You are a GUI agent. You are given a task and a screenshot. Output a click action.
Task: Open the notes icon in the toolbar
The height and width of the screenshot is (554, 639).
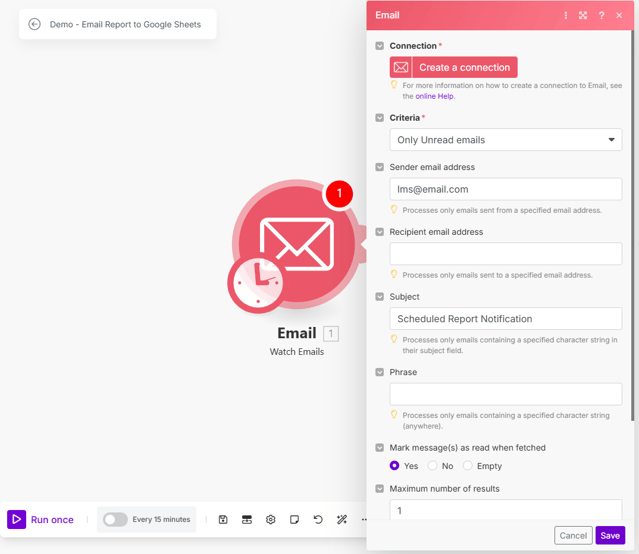[x=294, y=519]
